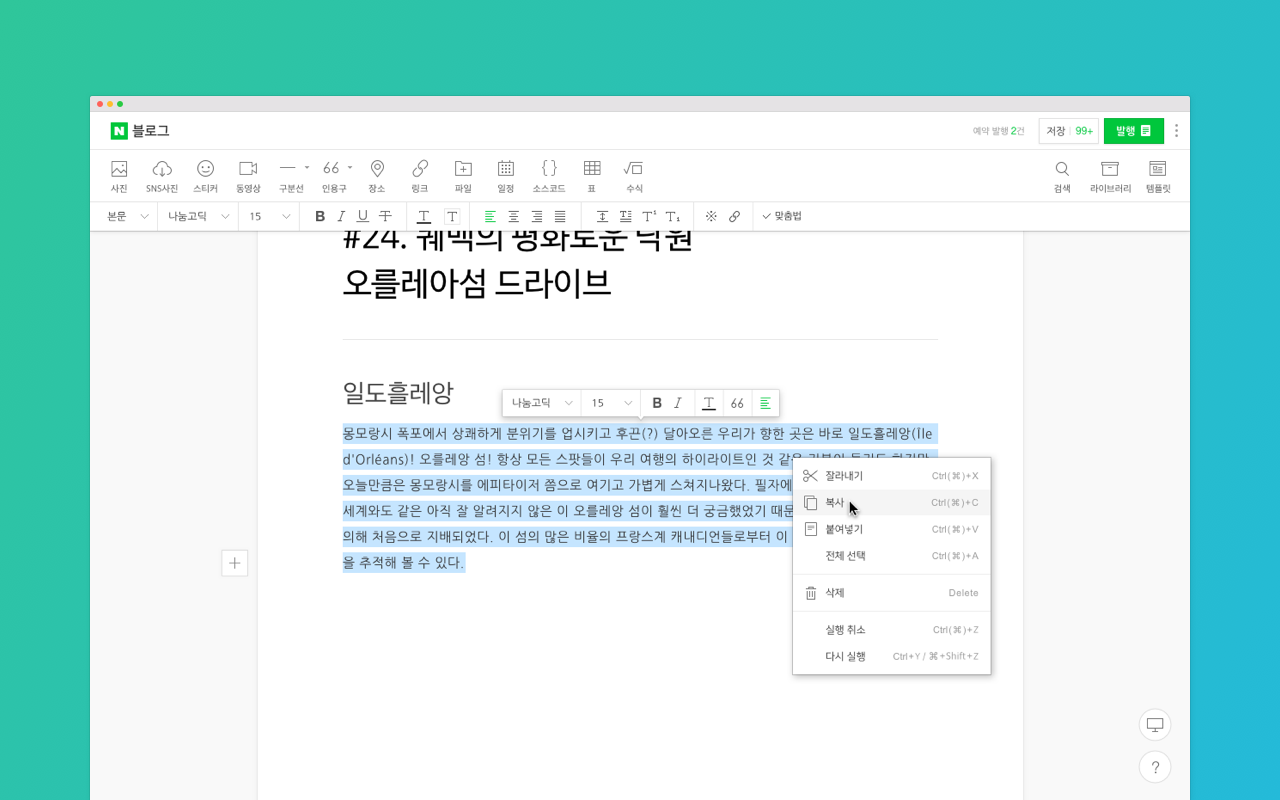Open the font size 15 dropdown in the main format bar
This screenshot has width=1280, height=800.
269,216
